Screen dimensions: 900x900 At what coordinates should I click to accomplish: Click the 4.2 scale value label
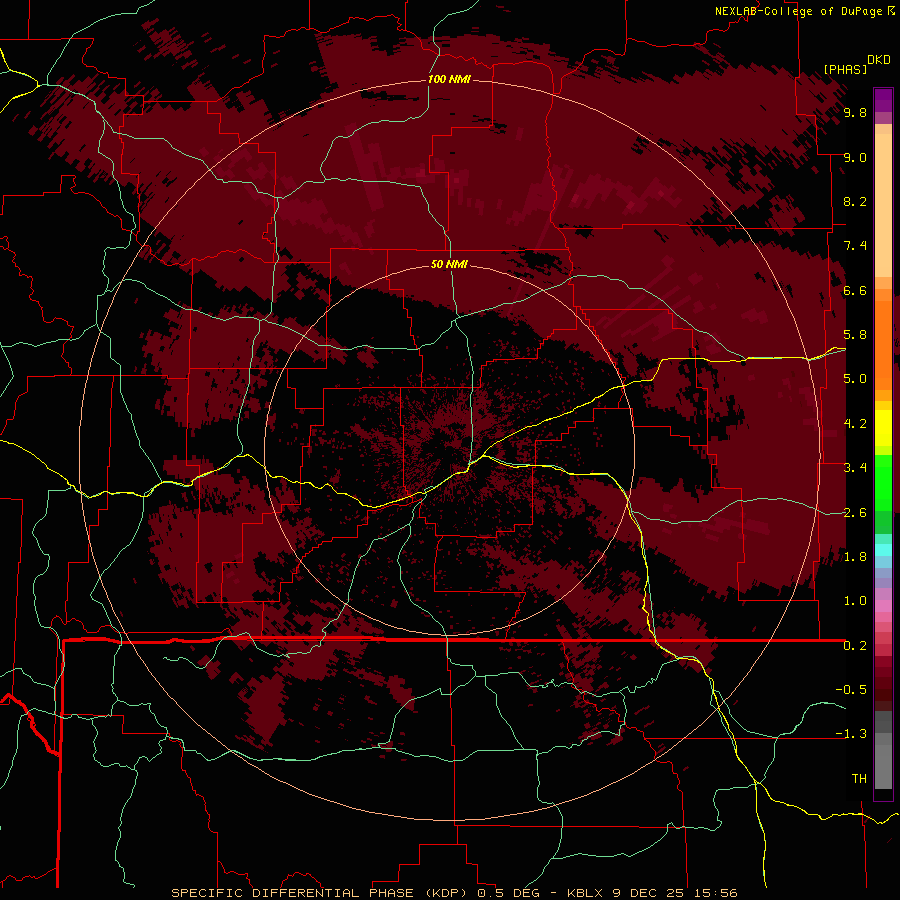tap(855, 424)
